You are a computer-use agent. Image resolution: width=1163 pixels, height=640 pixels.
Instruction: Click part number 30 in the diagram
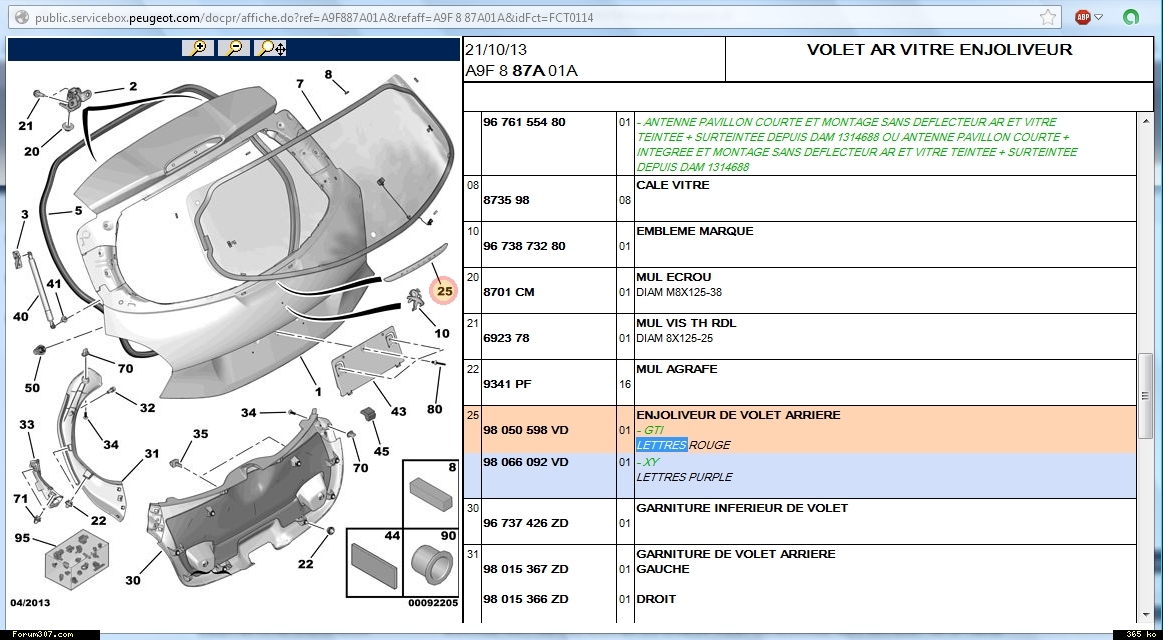pyautogui.click(x=133, y=580)
